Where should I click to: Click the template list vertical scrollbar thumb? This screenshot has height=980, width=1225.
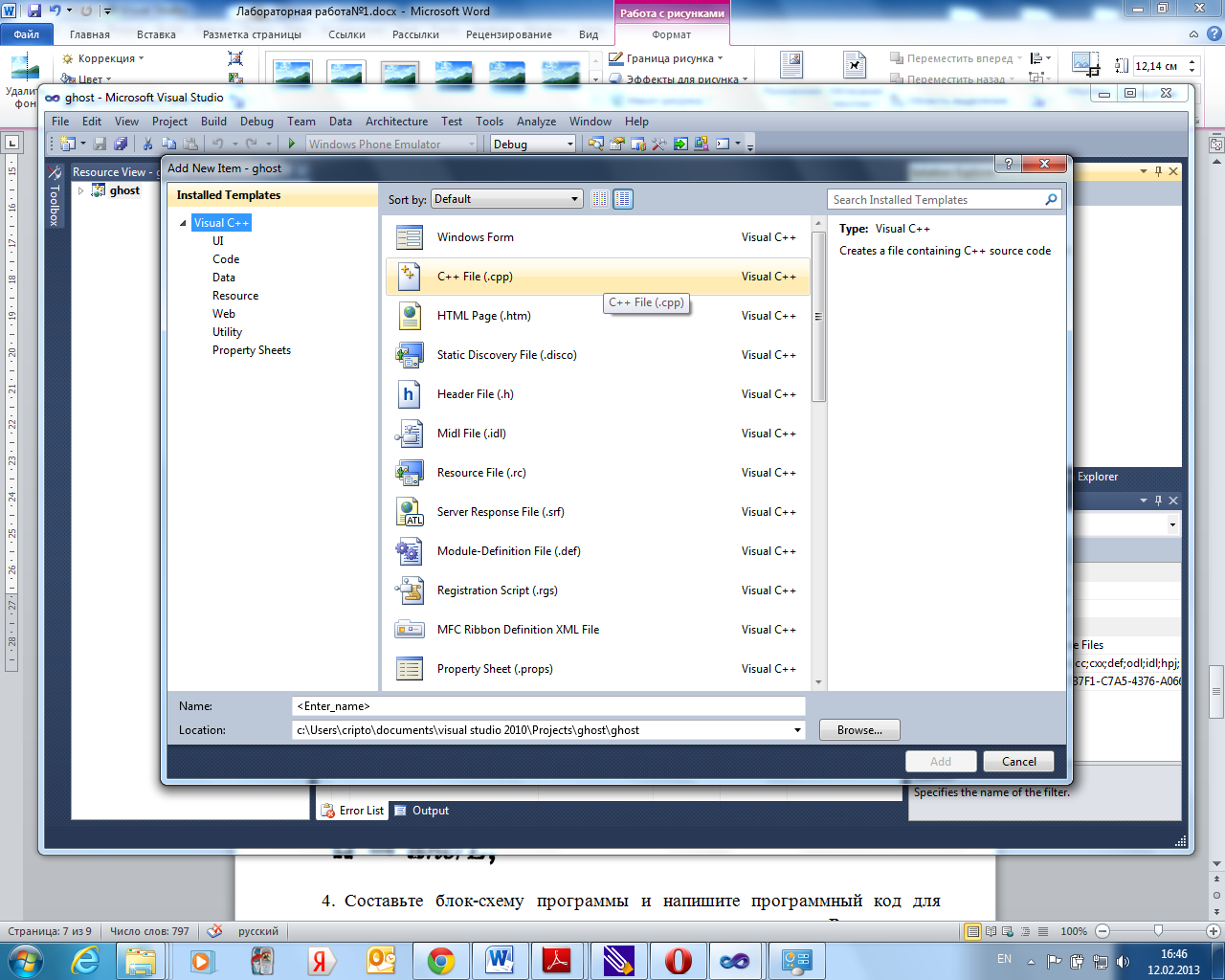click(818, 317)
